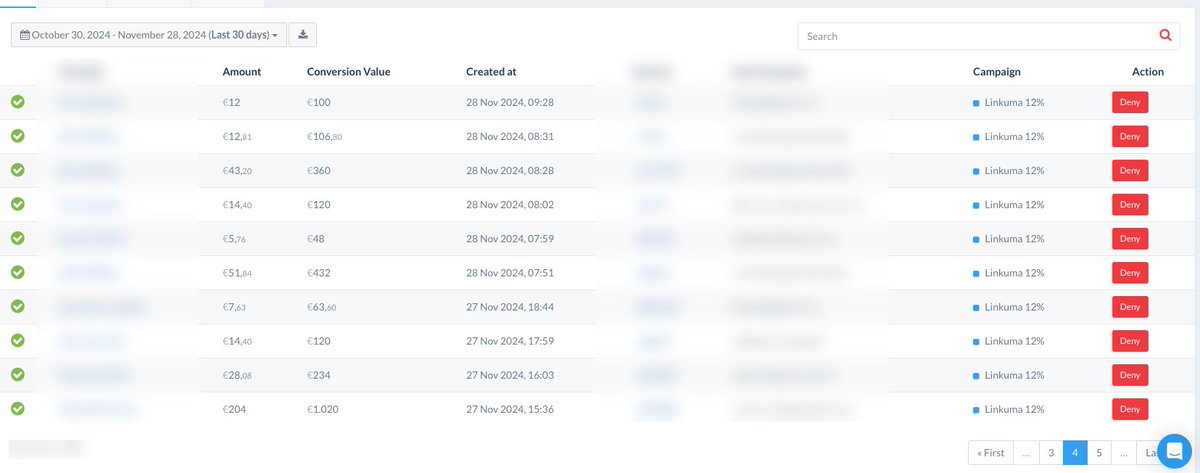Image resolution: width=1200 pixels, height=473 pixels.
Task: Click the €106,80 conversion value
Action: 325,136
